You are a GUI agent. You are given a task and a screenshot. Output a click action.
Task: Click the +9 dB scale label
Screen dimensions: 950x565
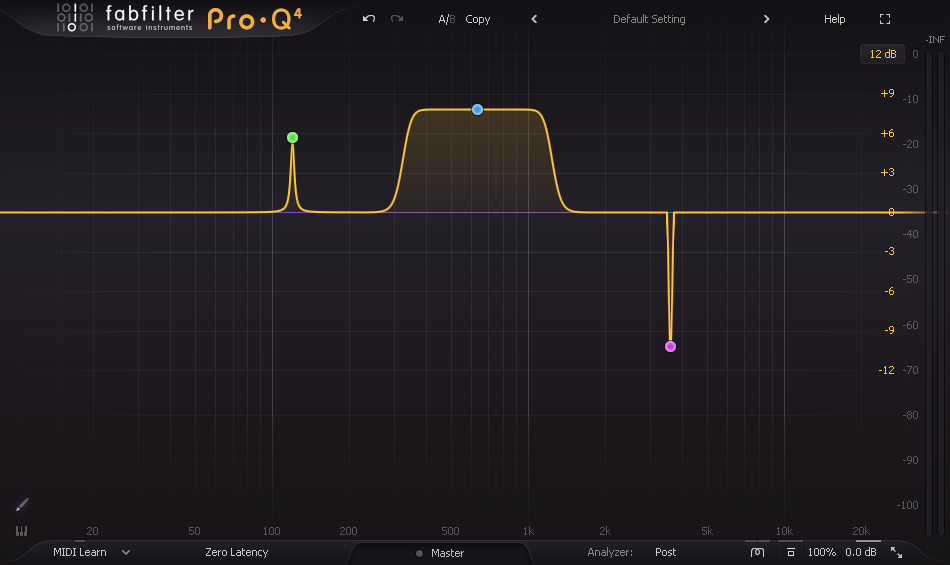887,93
